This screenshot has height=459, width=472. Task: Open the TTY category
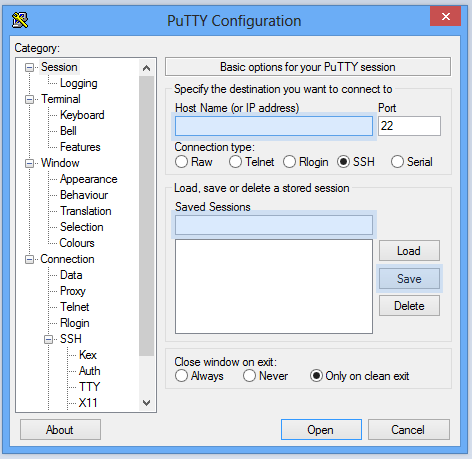tap(89, 387)
